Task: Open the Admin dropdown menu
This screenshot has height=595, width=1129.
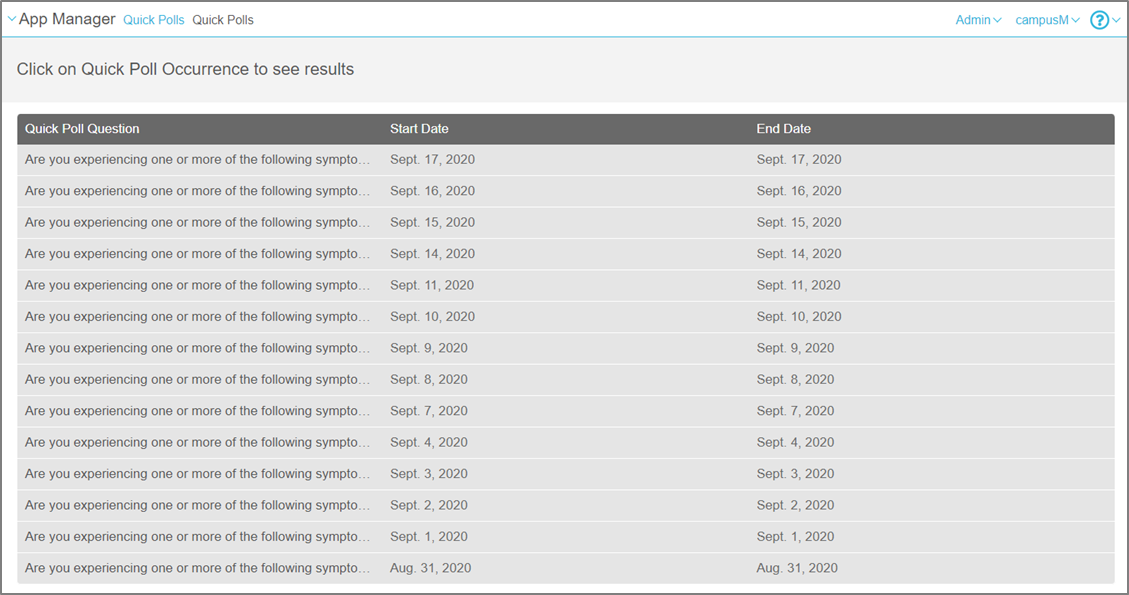Action: 977,20
